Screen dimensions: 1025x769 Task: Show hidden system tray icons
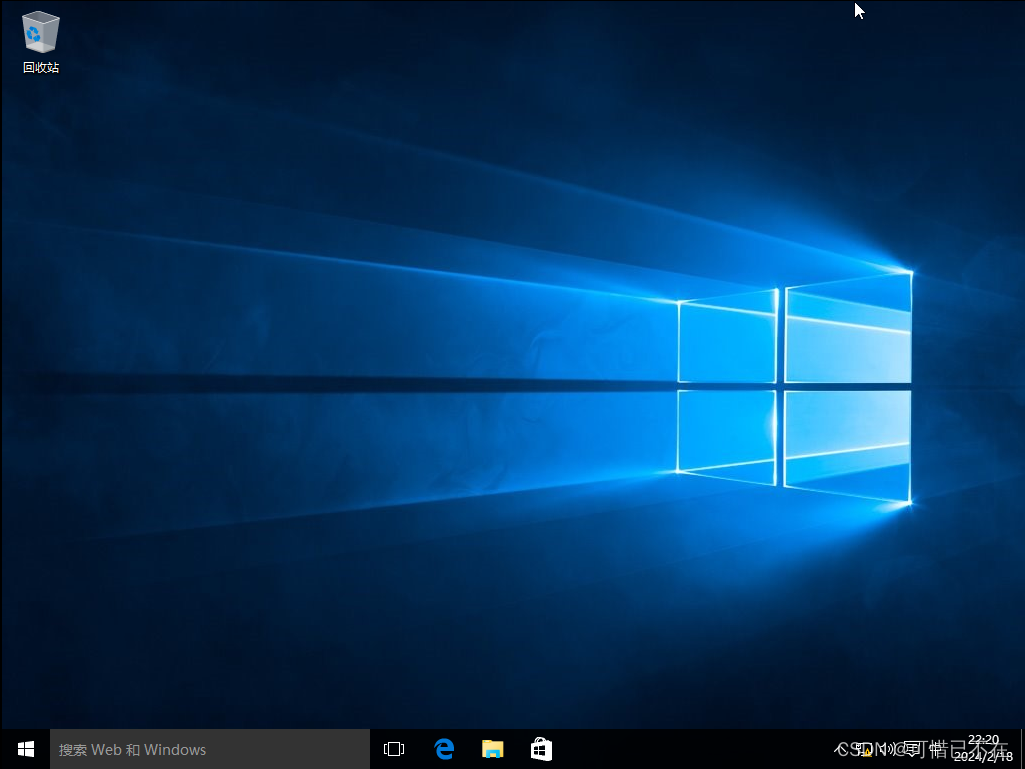(x=840, y=749)
